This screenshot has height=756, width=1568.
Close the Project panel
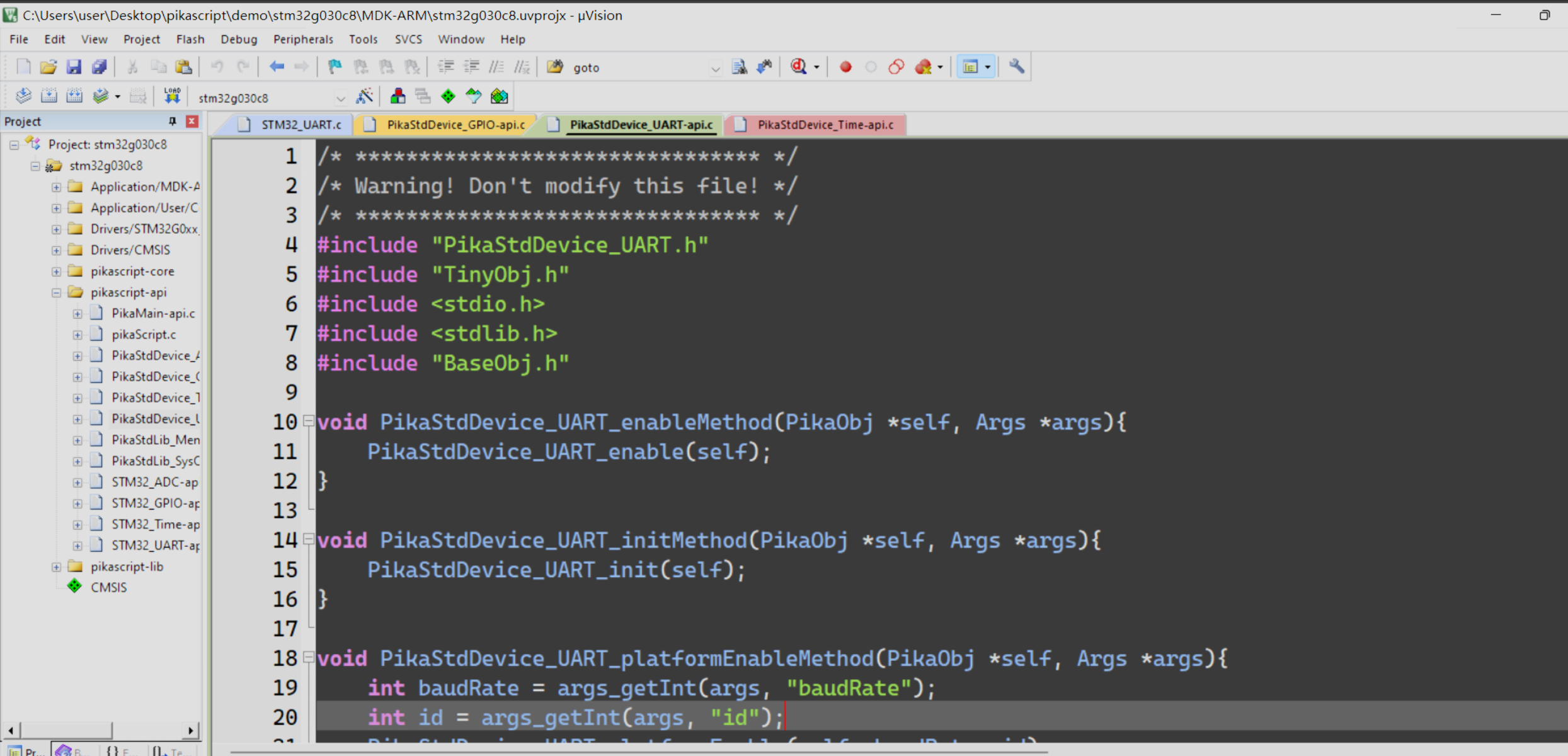pyautogui.click(x=192, y=121)
